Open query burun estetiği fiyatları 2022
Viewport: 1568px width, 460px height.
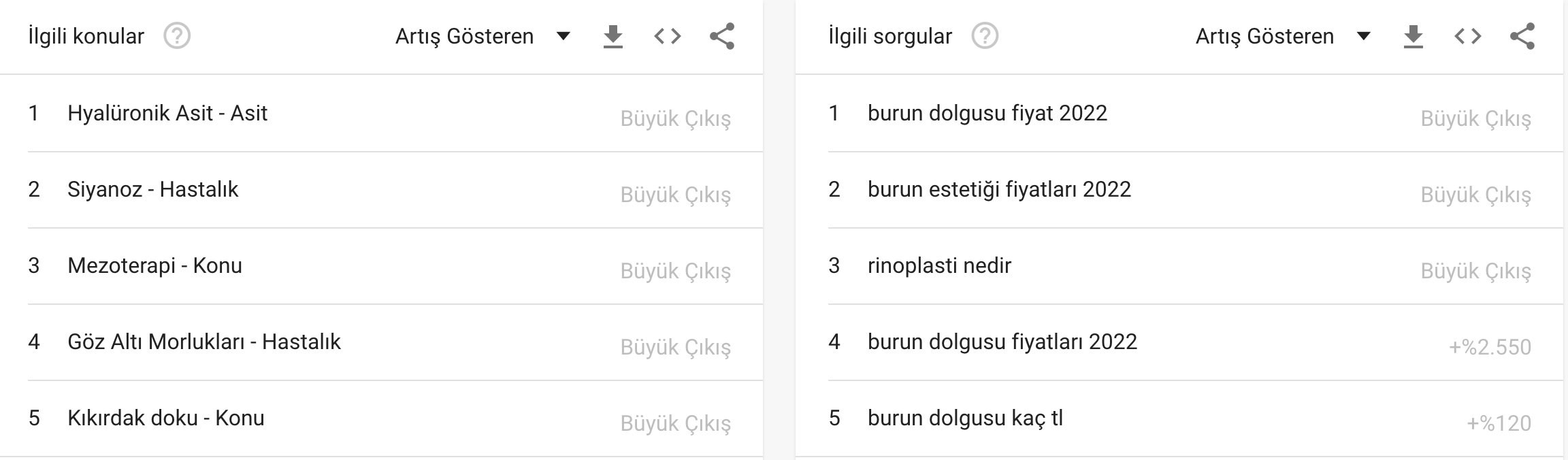tap(1195, 189)
